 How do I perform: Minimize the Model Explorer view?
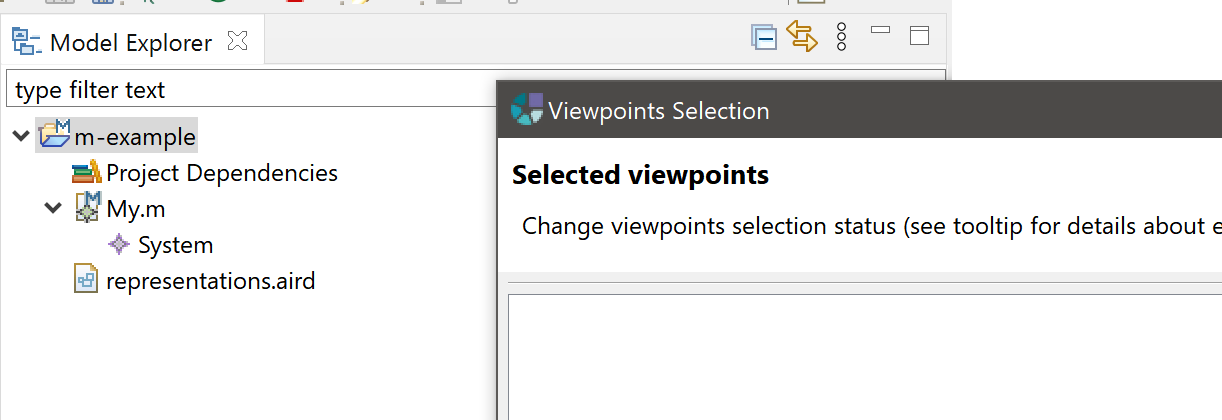coord(881,31)
